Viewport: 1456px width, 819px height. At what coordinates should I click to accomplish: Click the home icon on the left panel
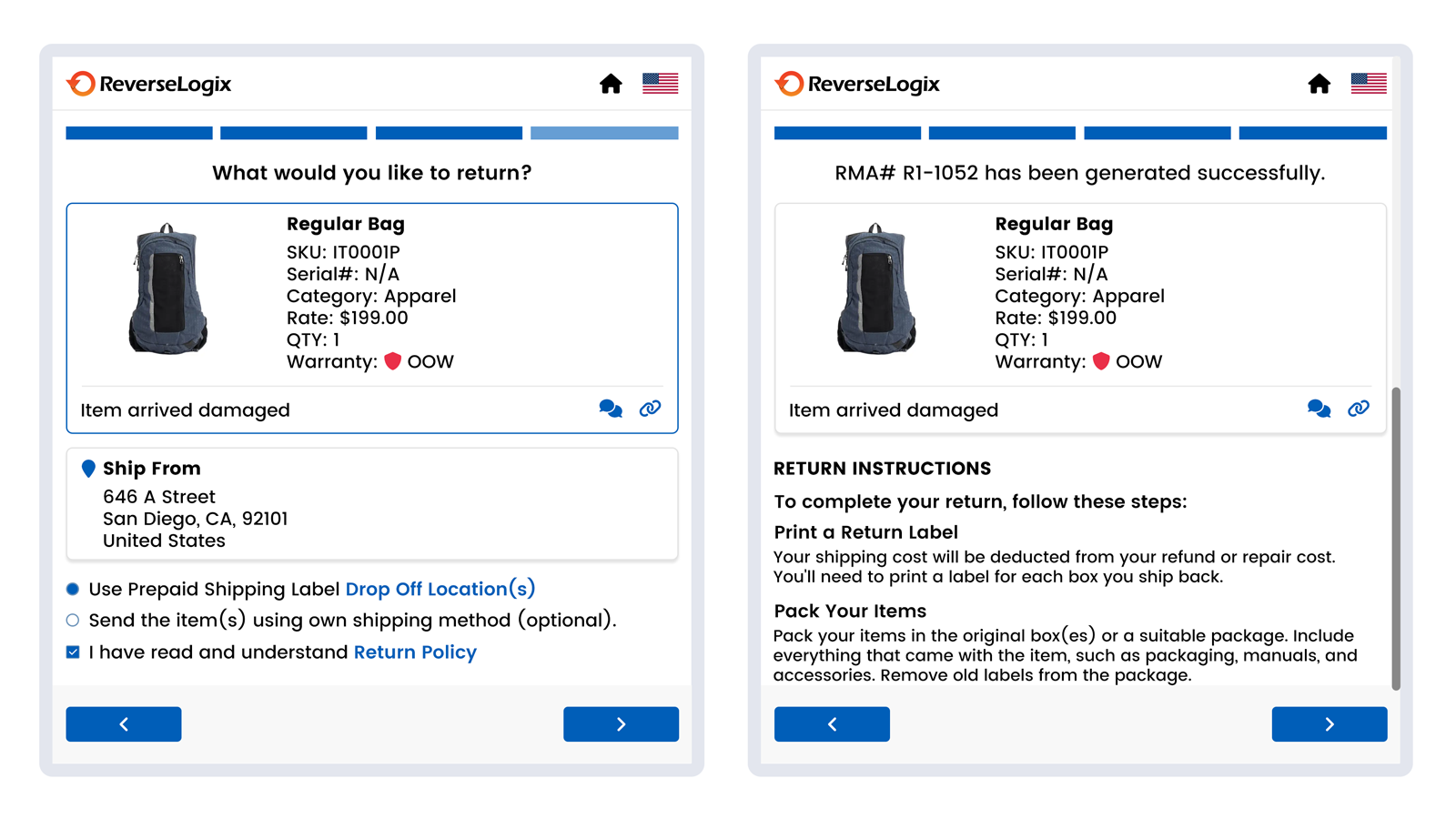click(611, 83)
